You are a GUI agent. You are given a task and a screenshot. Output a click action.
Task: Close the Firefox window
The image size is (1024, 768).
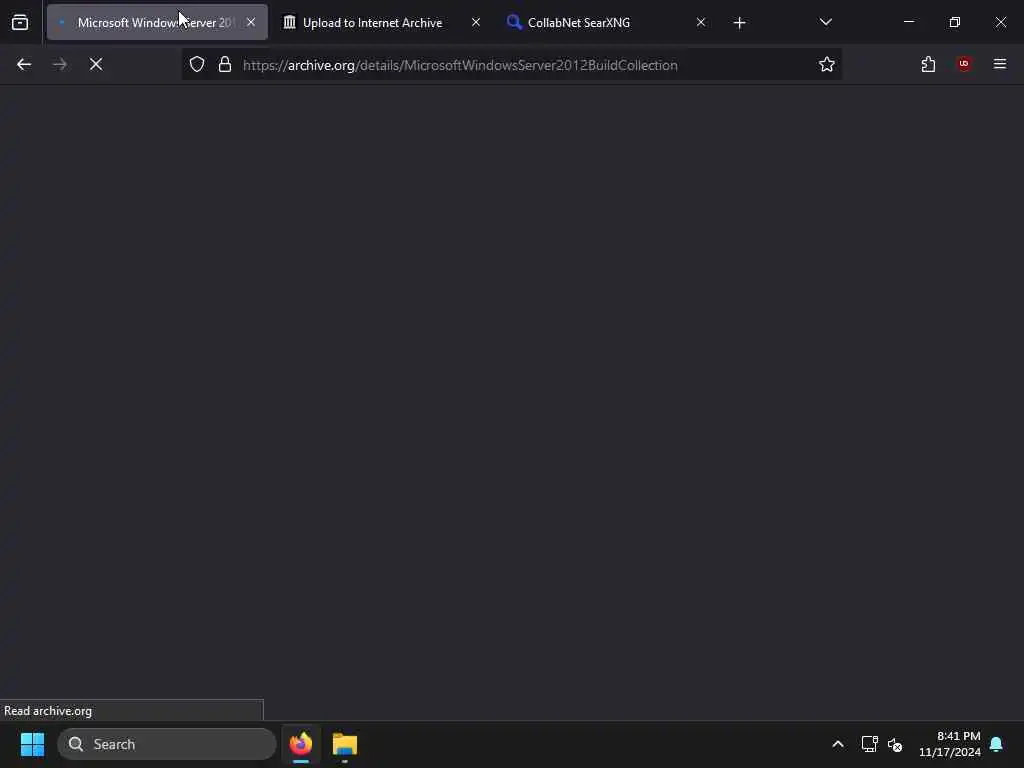click(1000, 22)
